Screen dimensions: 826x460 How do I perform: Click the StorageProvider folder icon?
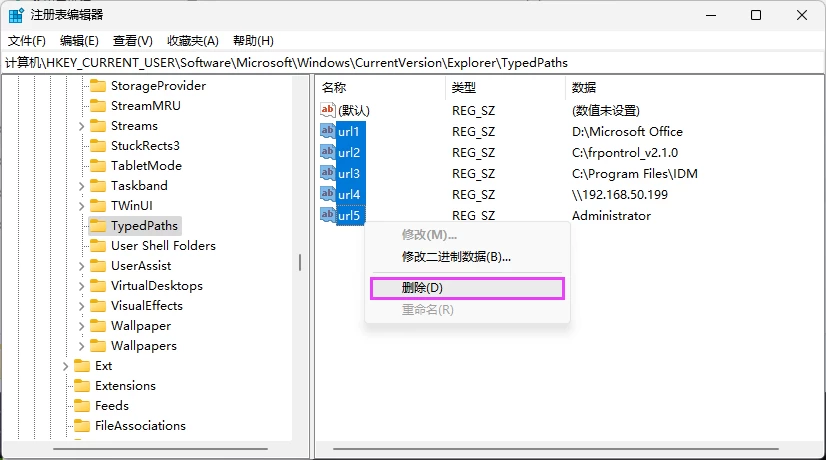98,85
